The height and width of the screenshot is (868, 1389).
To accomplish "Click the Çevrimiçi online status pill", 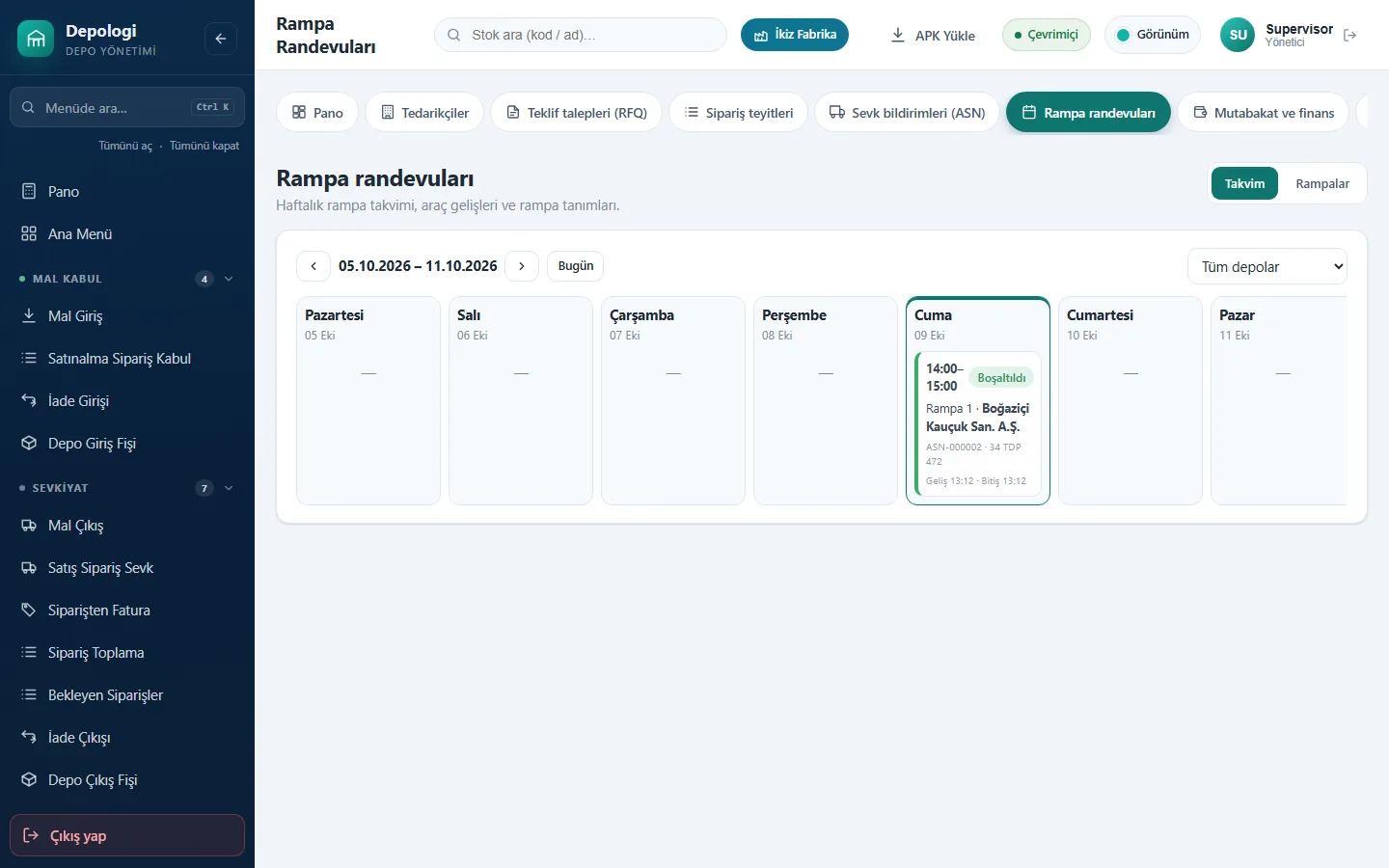I will click(1047, 35).
